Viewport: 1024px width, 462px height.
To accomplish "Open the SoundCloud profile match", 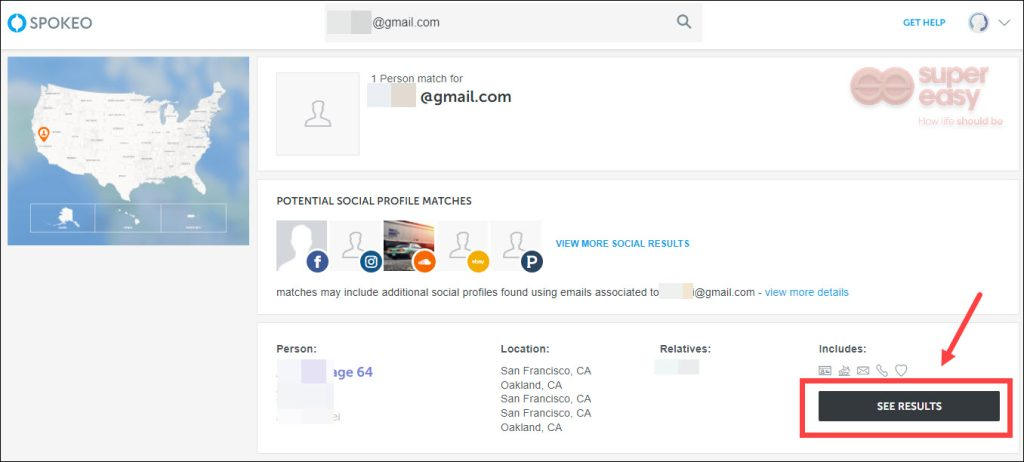I will (409, 246).
